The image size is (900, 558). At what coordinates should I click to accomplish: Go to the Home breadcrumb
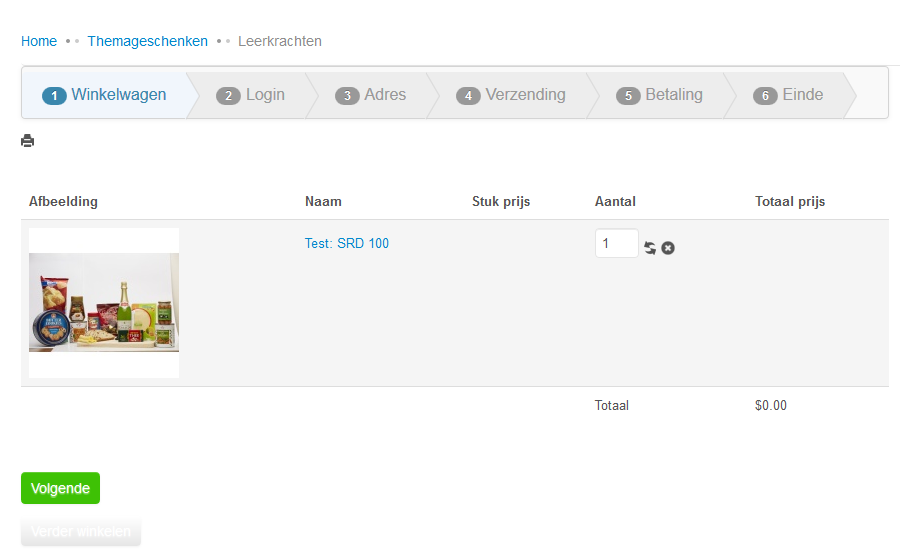(39, 41)
